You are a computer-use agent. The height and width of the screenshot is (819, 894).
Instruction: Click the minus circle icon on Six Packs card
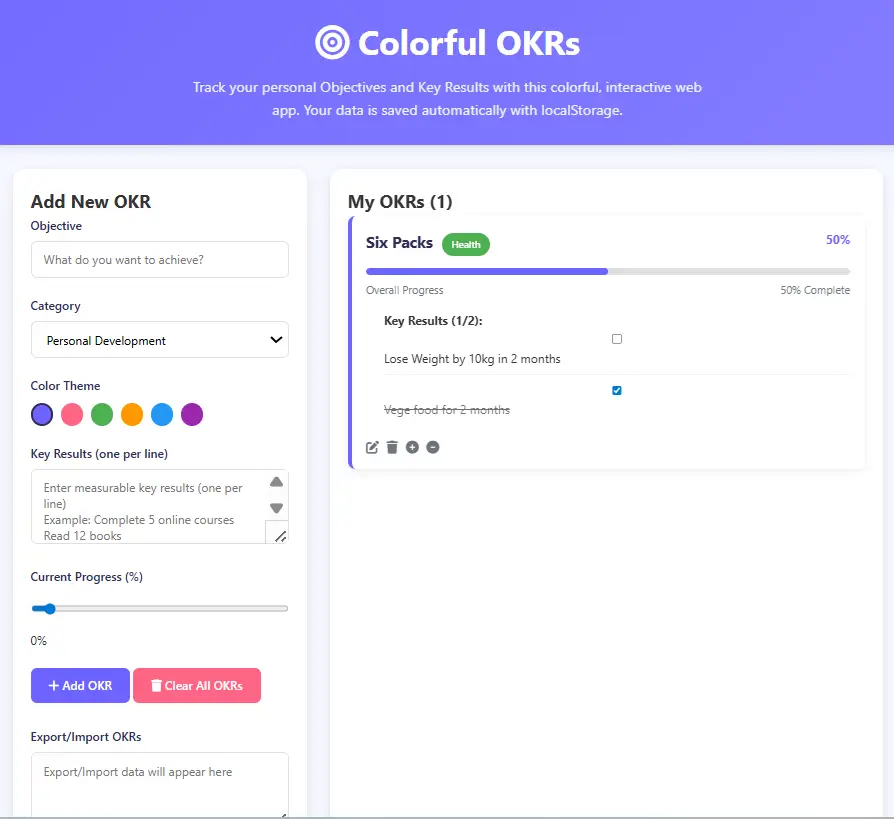coord(433,447)
